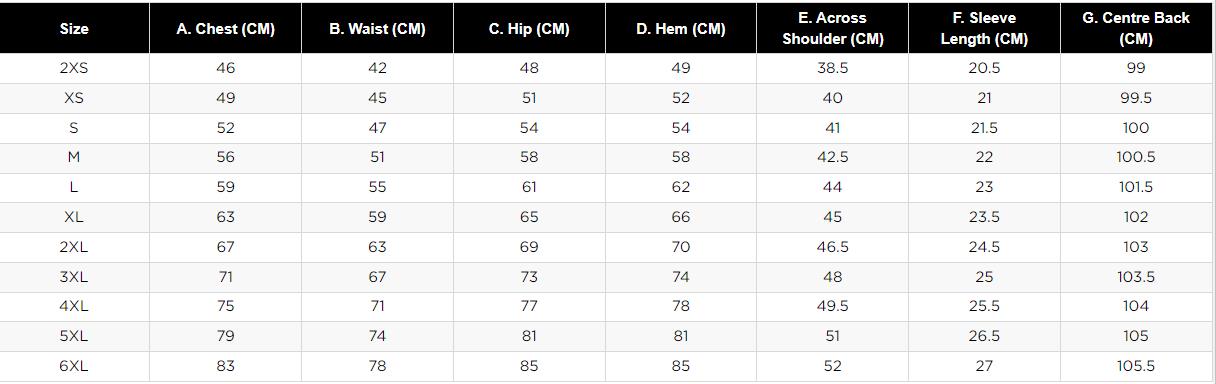Select across shoulder value 38.5

(x=832, y=68)
